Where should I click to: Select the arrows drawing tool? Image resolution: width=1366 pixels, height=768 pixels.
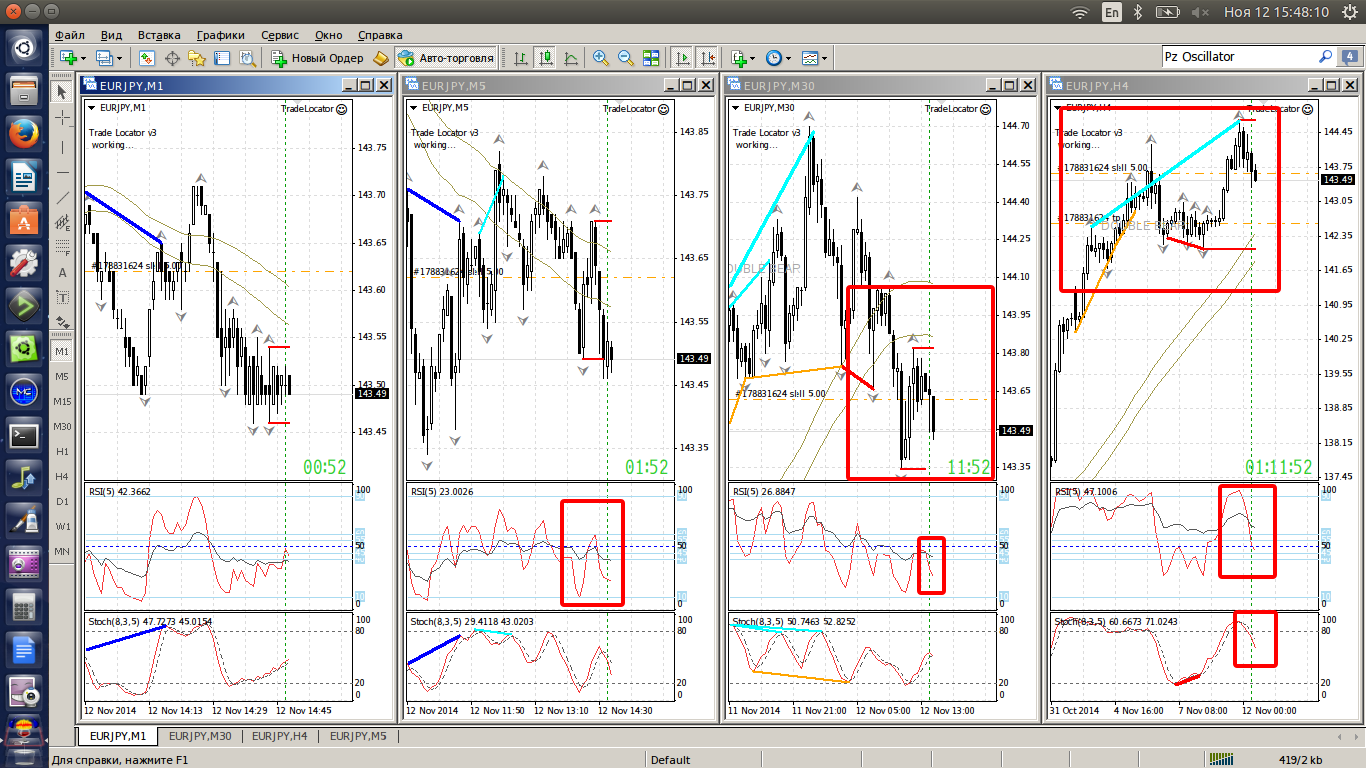pos(62,323)
